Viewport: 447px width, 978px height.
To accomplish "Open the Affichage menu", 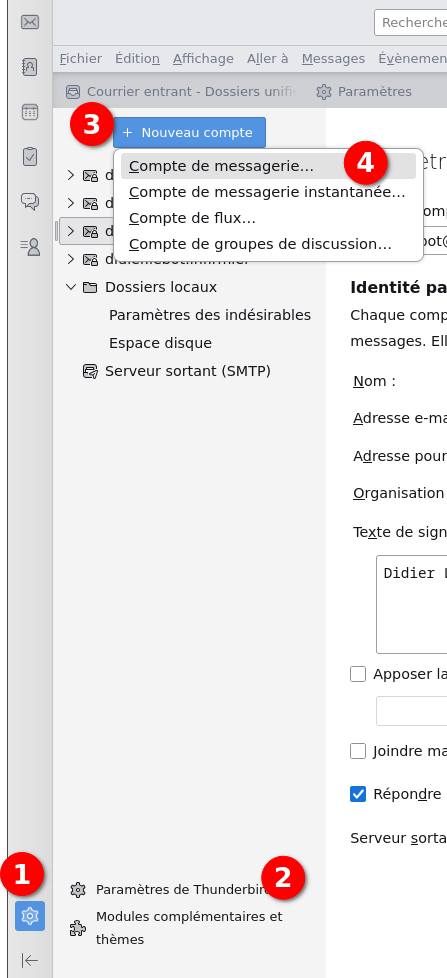I will (203, 59).
